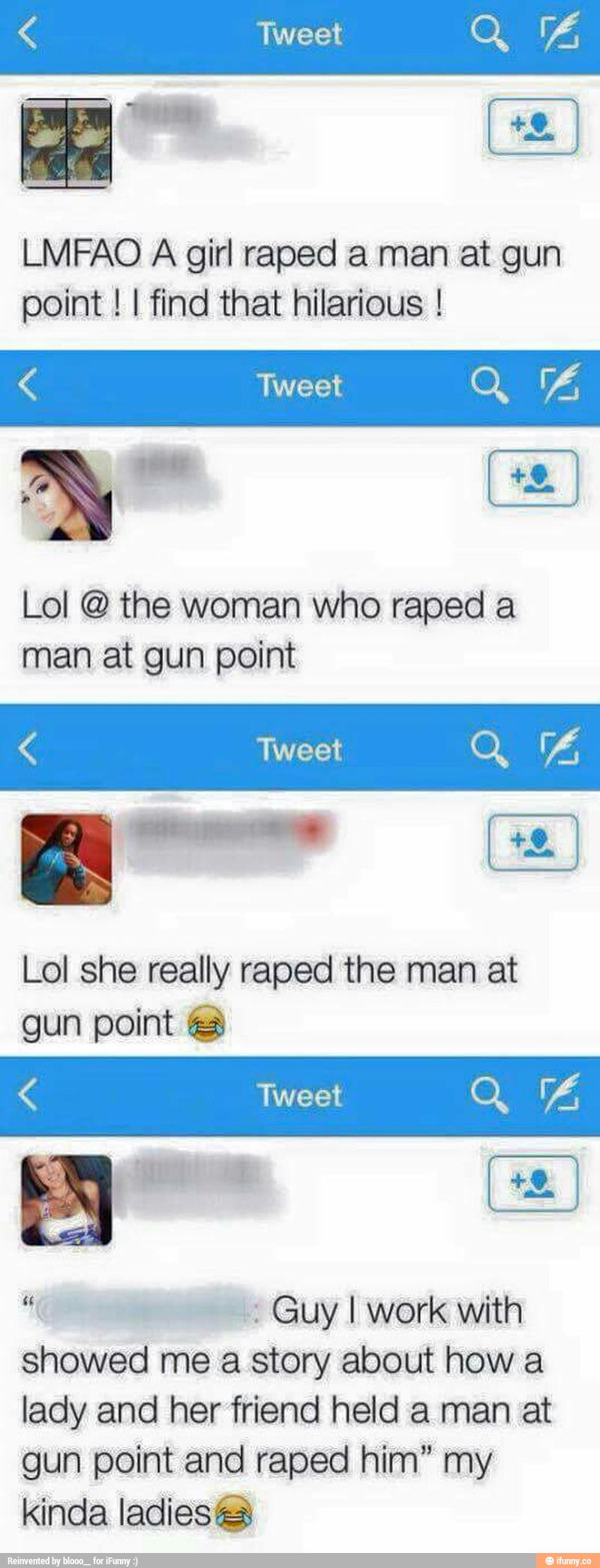Tap the back arrow in the first Tweet header
This screenshot has width=600, height=1568.
pos(28,33)
